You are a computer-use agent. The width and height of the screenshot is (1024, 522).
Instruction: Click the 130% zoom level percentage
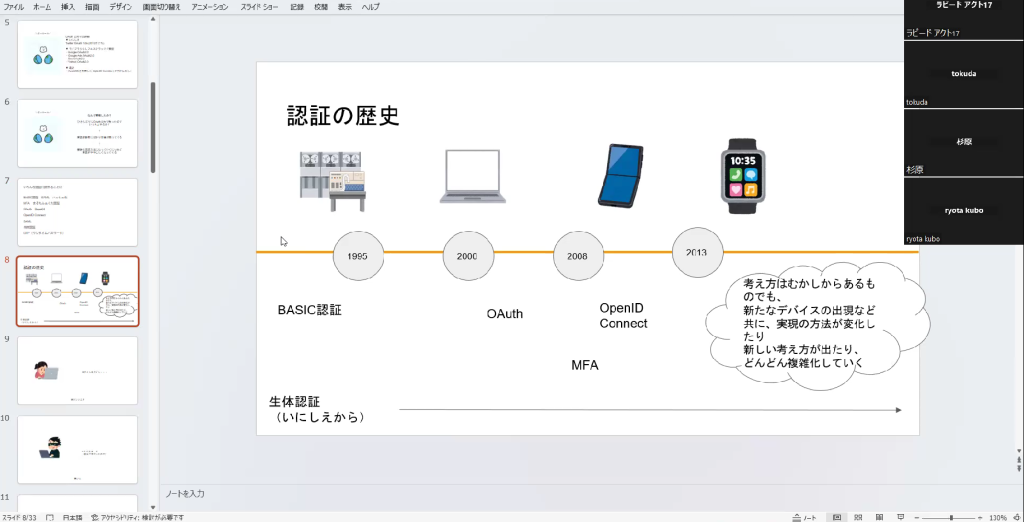[x=997, y=517]
